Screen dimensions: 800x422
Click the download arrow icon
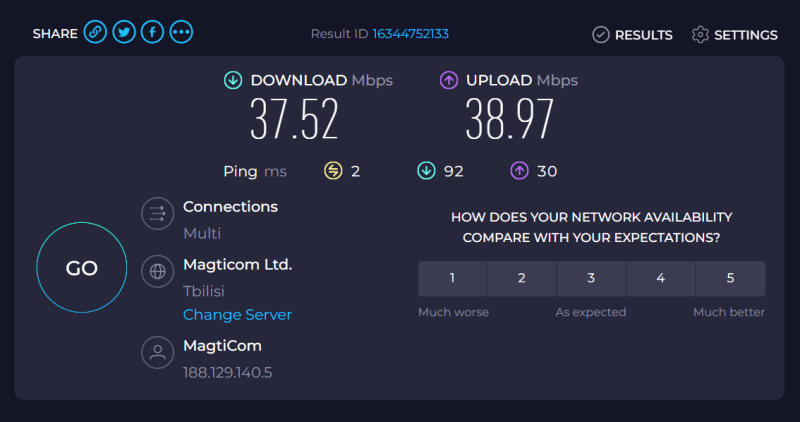click(x=233, y=80)
